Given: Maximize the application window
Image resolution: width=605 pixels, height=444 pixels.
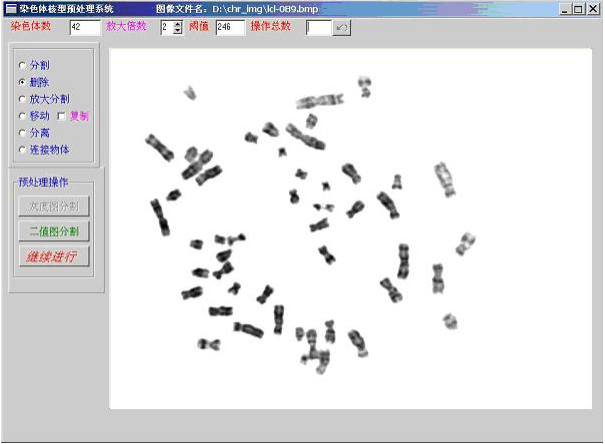Looking at the screenshot, I should coord(579,8).
